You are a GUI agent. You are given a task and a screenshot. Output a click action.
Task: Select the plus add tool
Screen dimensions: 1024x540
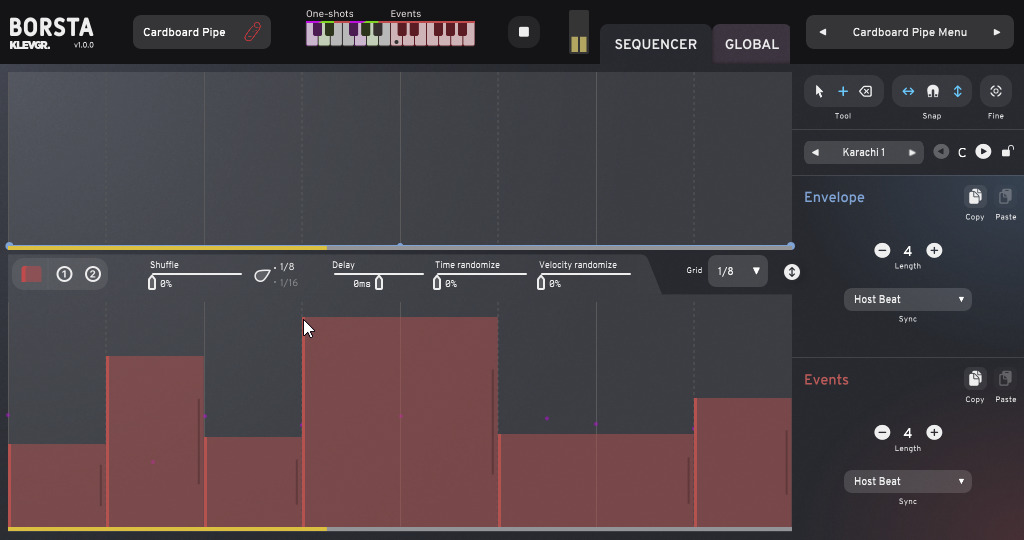(843, 91)
